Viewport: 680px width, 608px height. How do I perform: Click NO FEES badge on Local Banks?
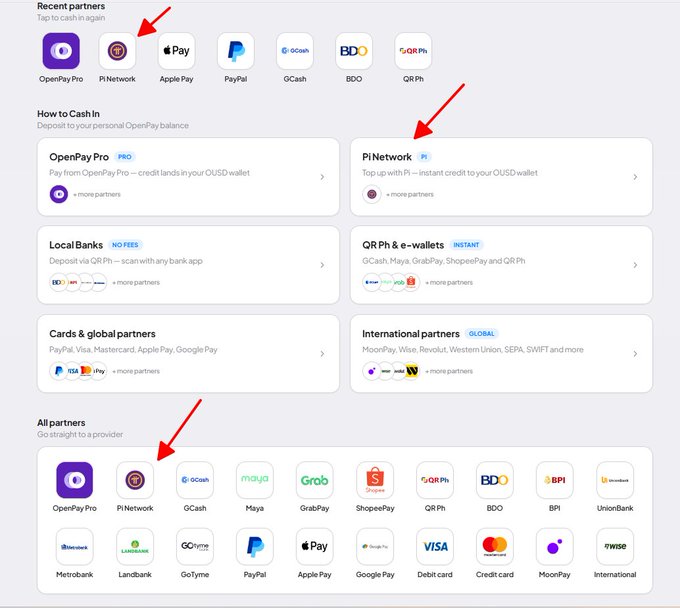tap(125, 245)
